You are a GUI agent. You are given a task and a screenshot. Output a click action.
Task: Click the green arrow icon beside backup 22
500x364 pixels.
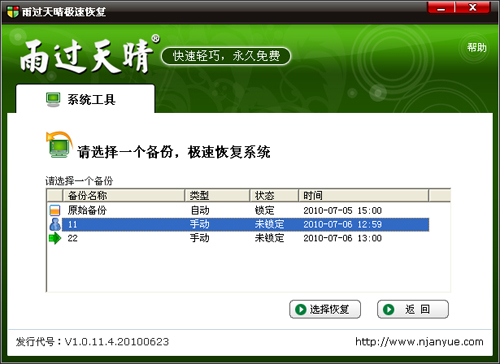click(x=55, y=238)
